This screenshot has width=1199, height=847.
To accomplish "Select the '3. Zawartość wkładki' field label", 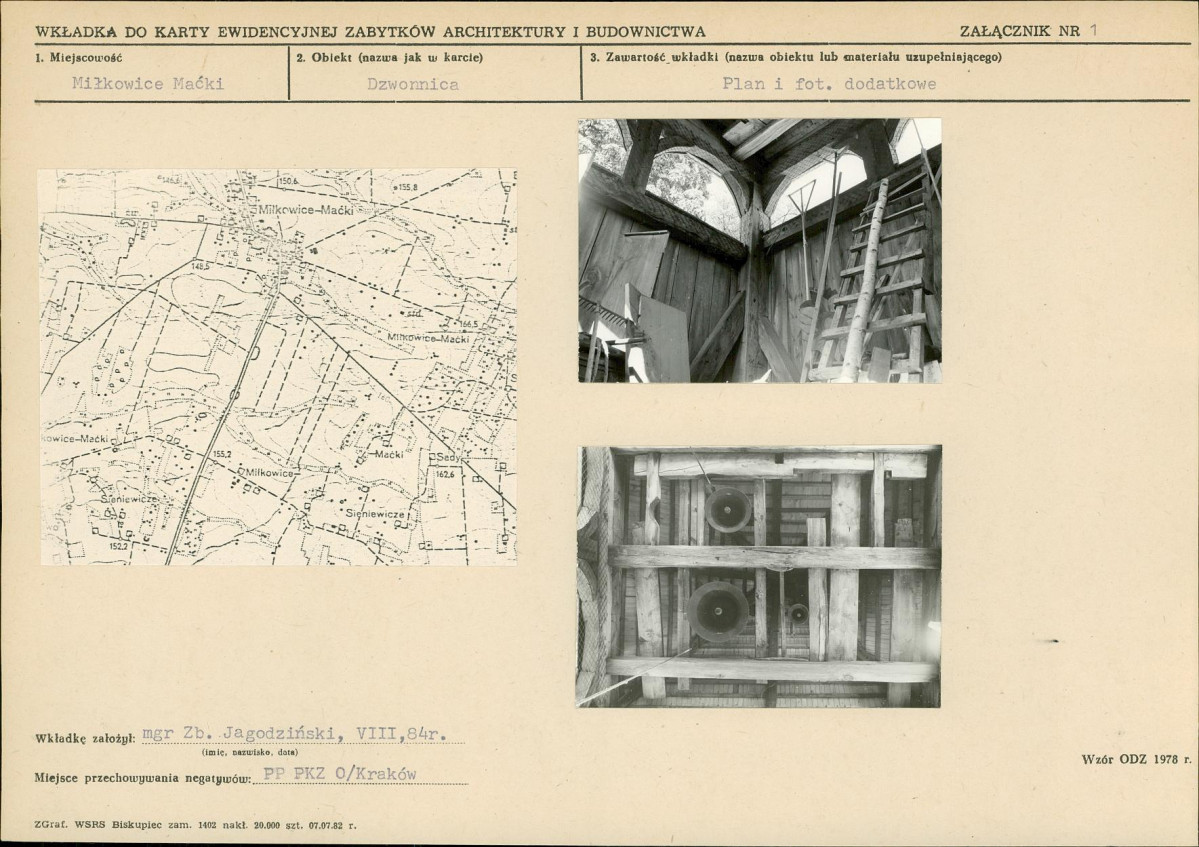I will tap(795, 57).
